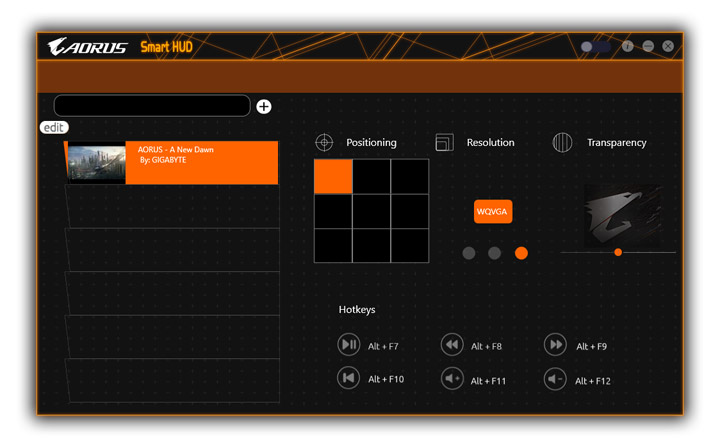This screenshot has height=448, width=720.
Task: Click the Alt + F8 hotkey text
Action: [486, 347]
